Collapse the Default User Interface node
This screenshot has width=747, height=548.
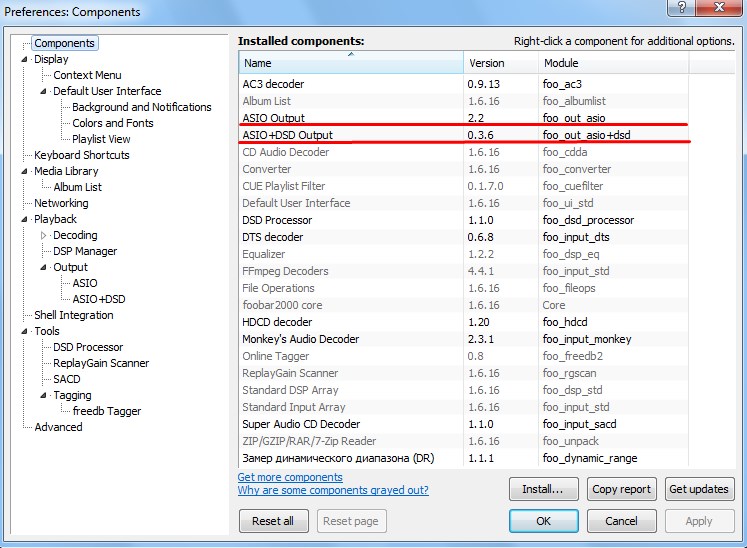43,91
